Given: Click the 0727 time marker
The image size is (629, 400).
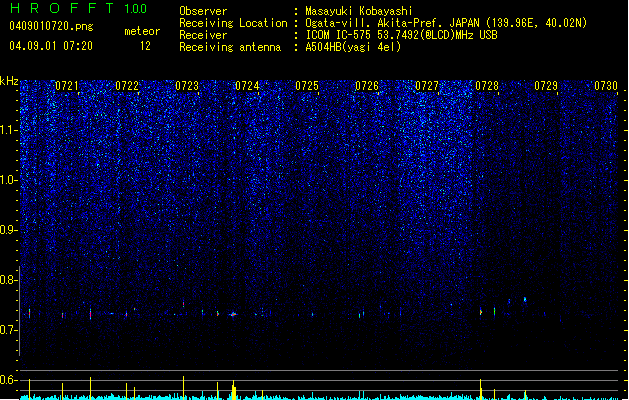Looking at the screenshot, I should click(427, 86).
